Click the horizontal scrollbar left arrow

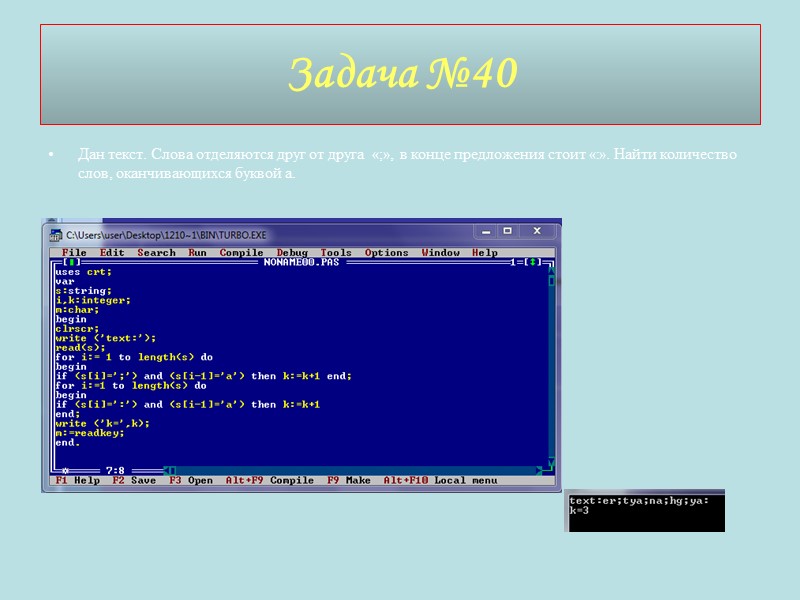click(166, 470)
